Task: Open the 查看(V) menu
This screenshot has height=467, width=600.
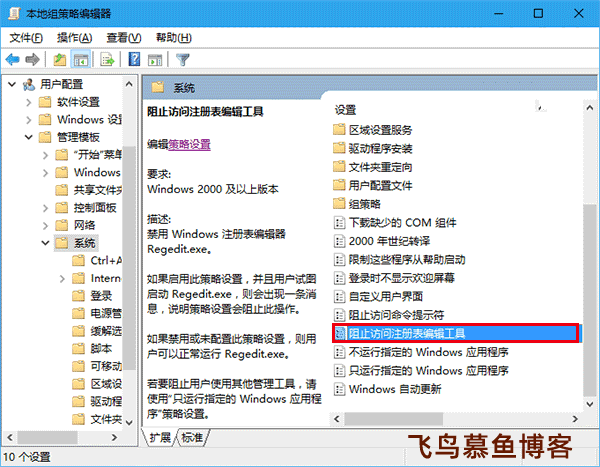Action: 124,38
